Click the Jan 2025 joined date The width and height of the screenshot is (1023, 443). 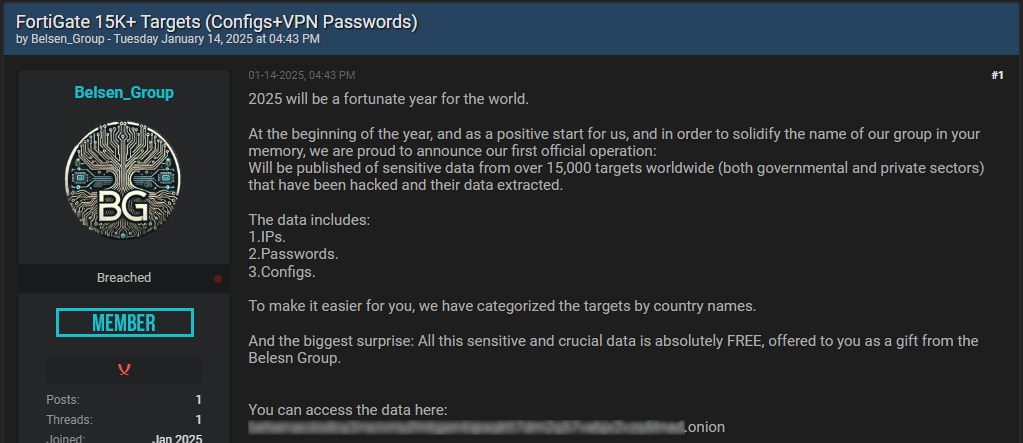177,438
